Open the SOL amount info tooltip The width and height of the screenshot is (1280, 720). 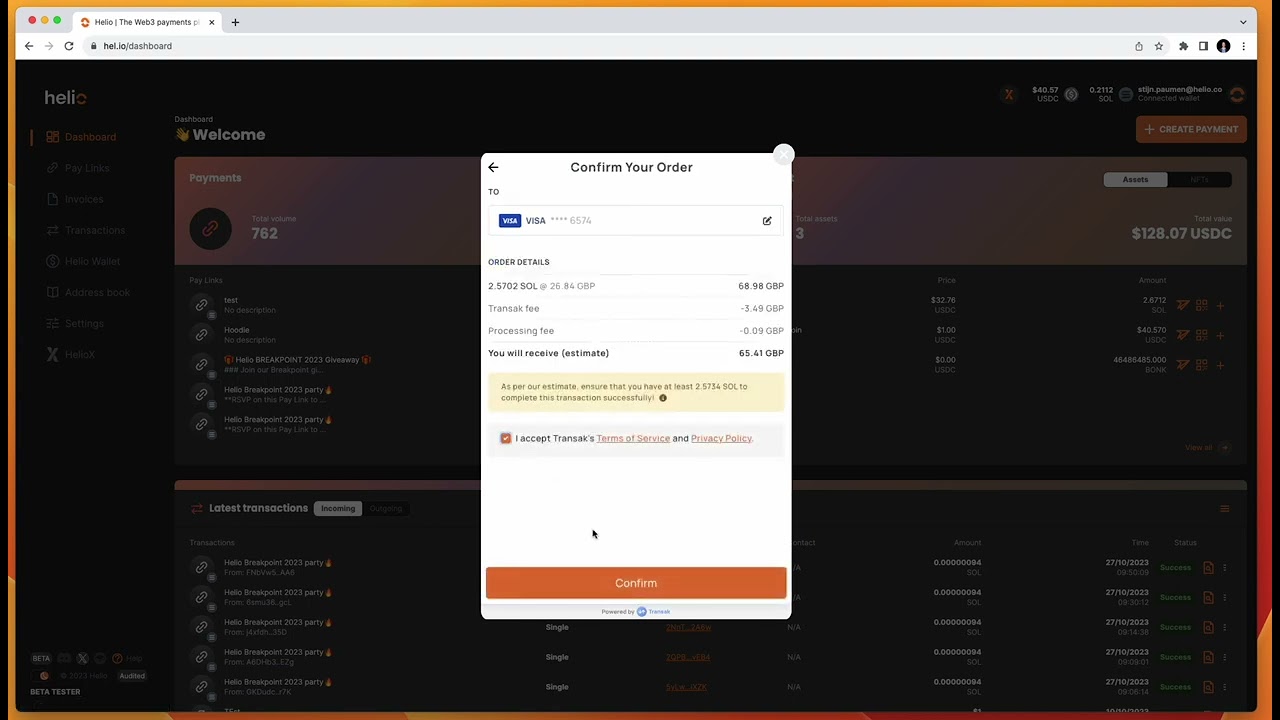[x=662, y=397]
